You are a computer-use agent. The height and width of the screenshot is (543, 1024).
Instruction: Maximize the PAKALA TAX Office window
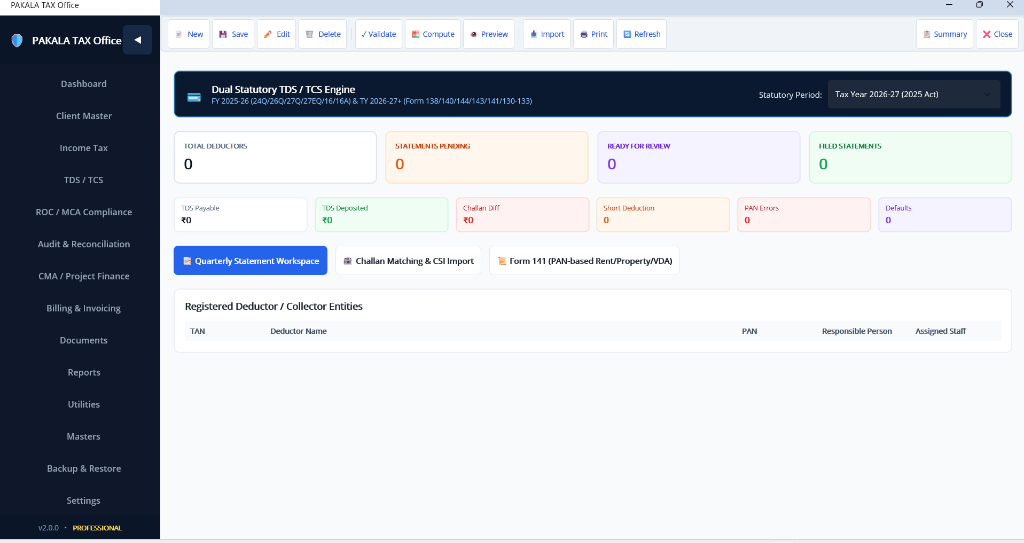click(x=979, y=5)
